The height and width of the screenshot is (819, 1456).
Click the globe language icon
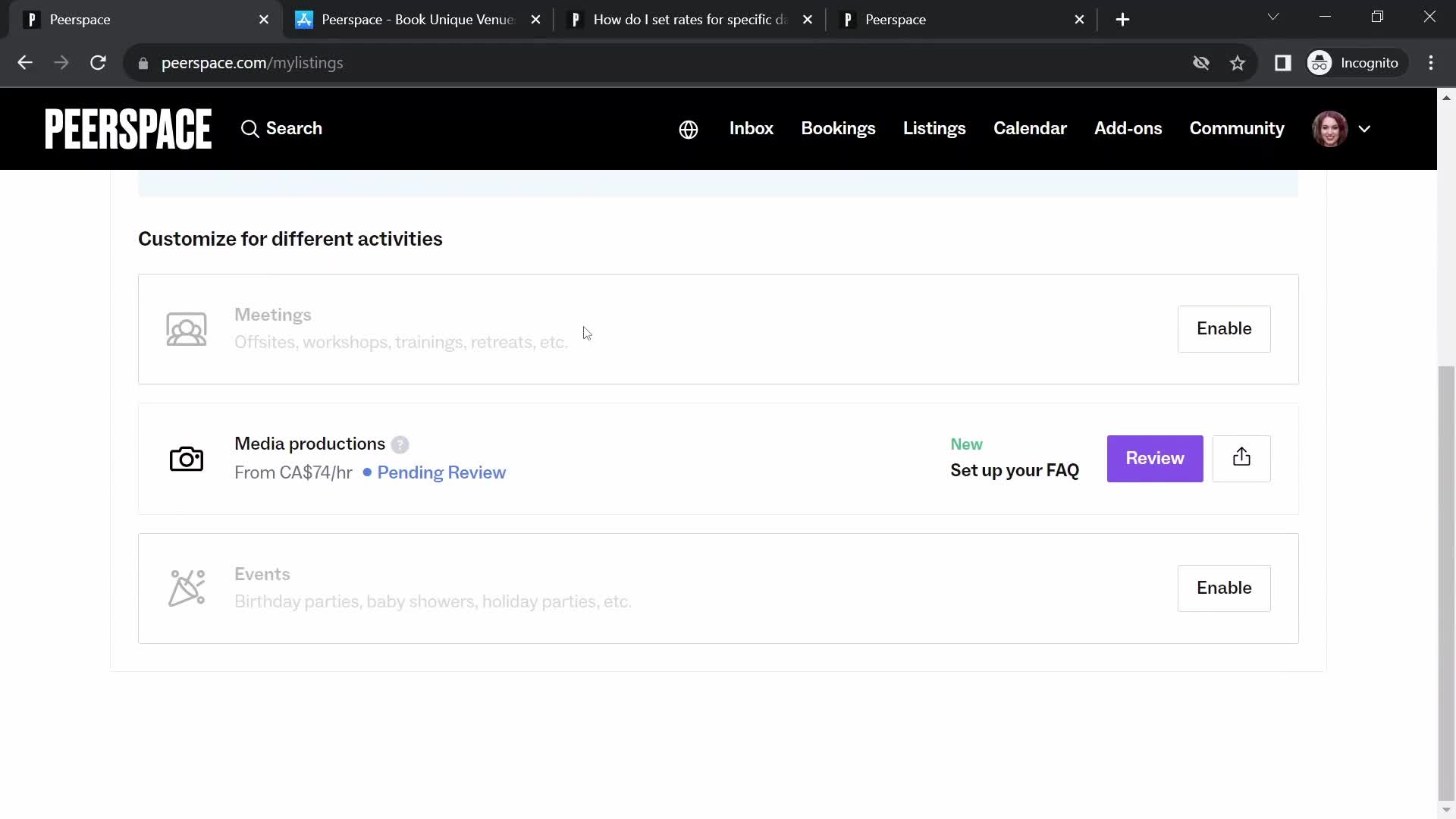click(689, 130)
